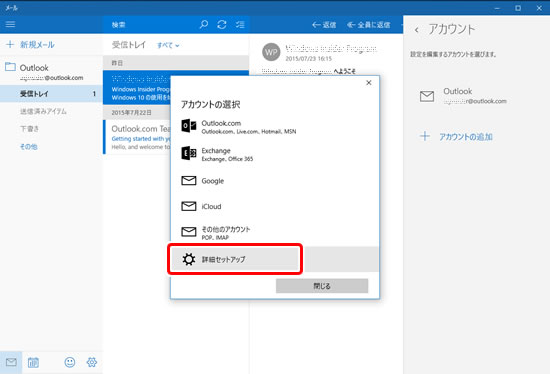
Task: Click the WP sender avatar
Action: 271,52
